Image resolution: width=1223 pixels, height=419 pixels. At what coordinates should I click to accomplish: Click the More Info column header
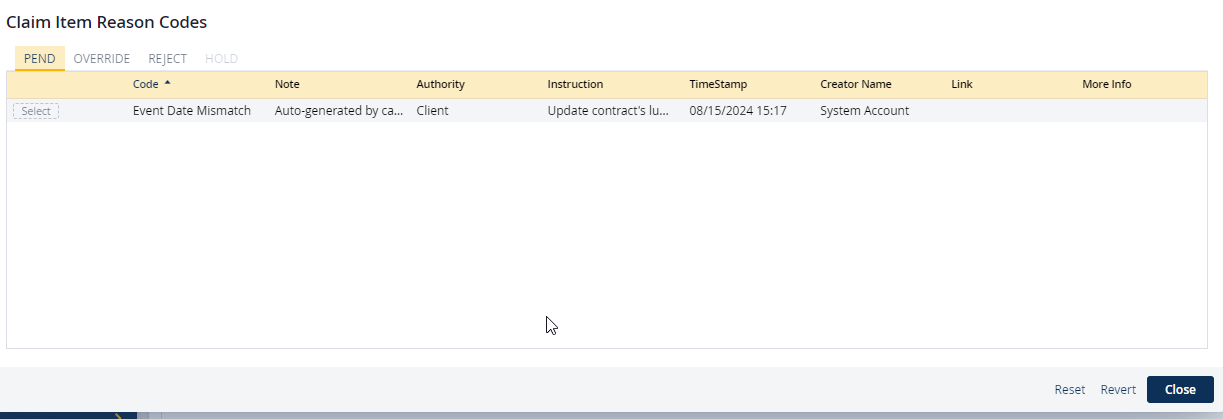[x=1106, y=85]
